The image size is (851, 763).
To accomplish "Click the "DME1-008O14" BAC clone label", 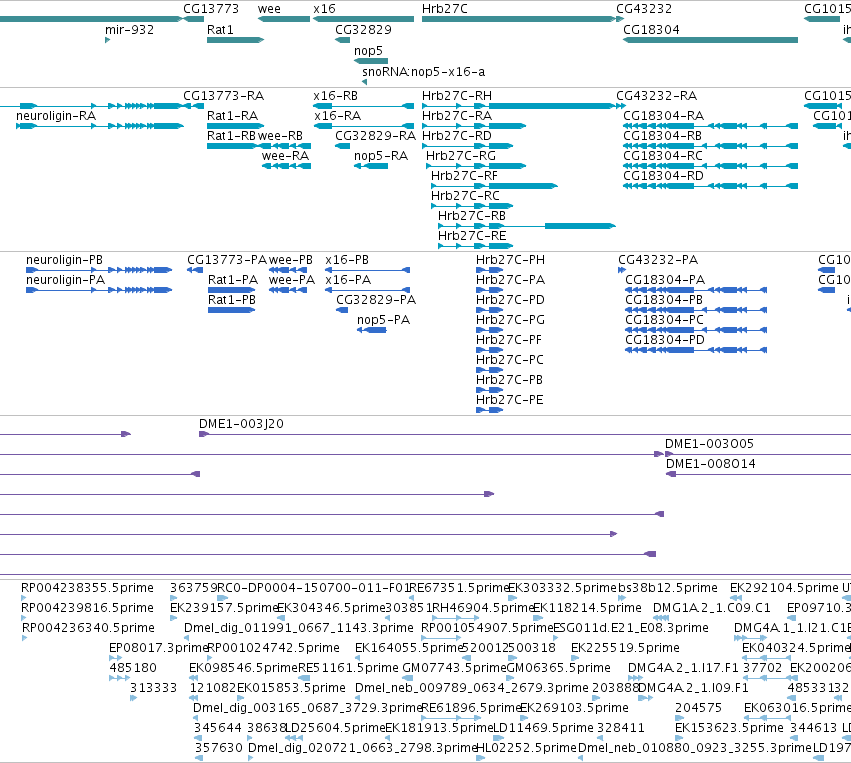I will tap(710, 464).
